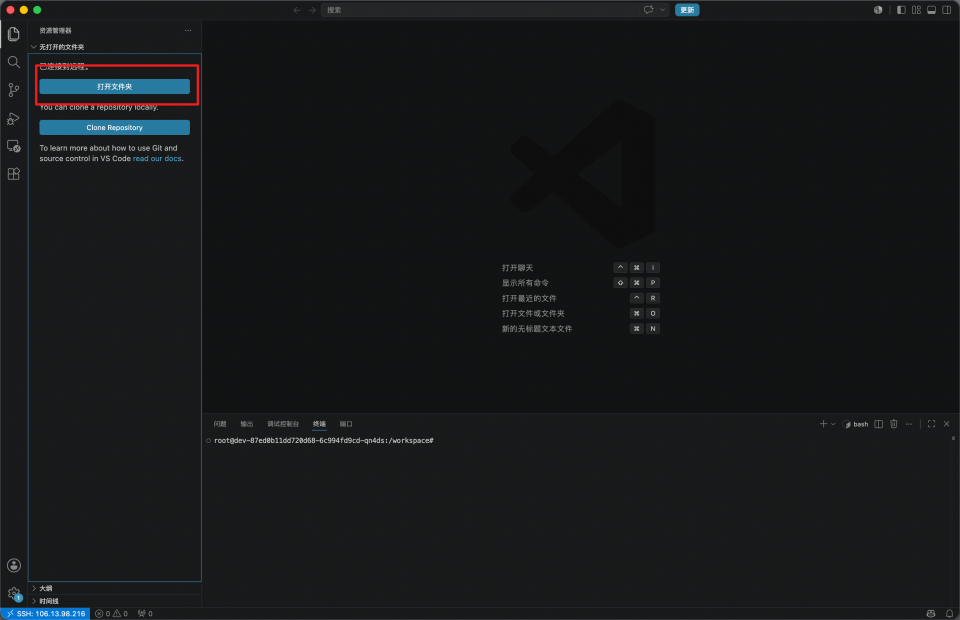Click the SSH: 106.13.98.216 remote indicator
The image size is (960, 620).
[x=46, y=613]
